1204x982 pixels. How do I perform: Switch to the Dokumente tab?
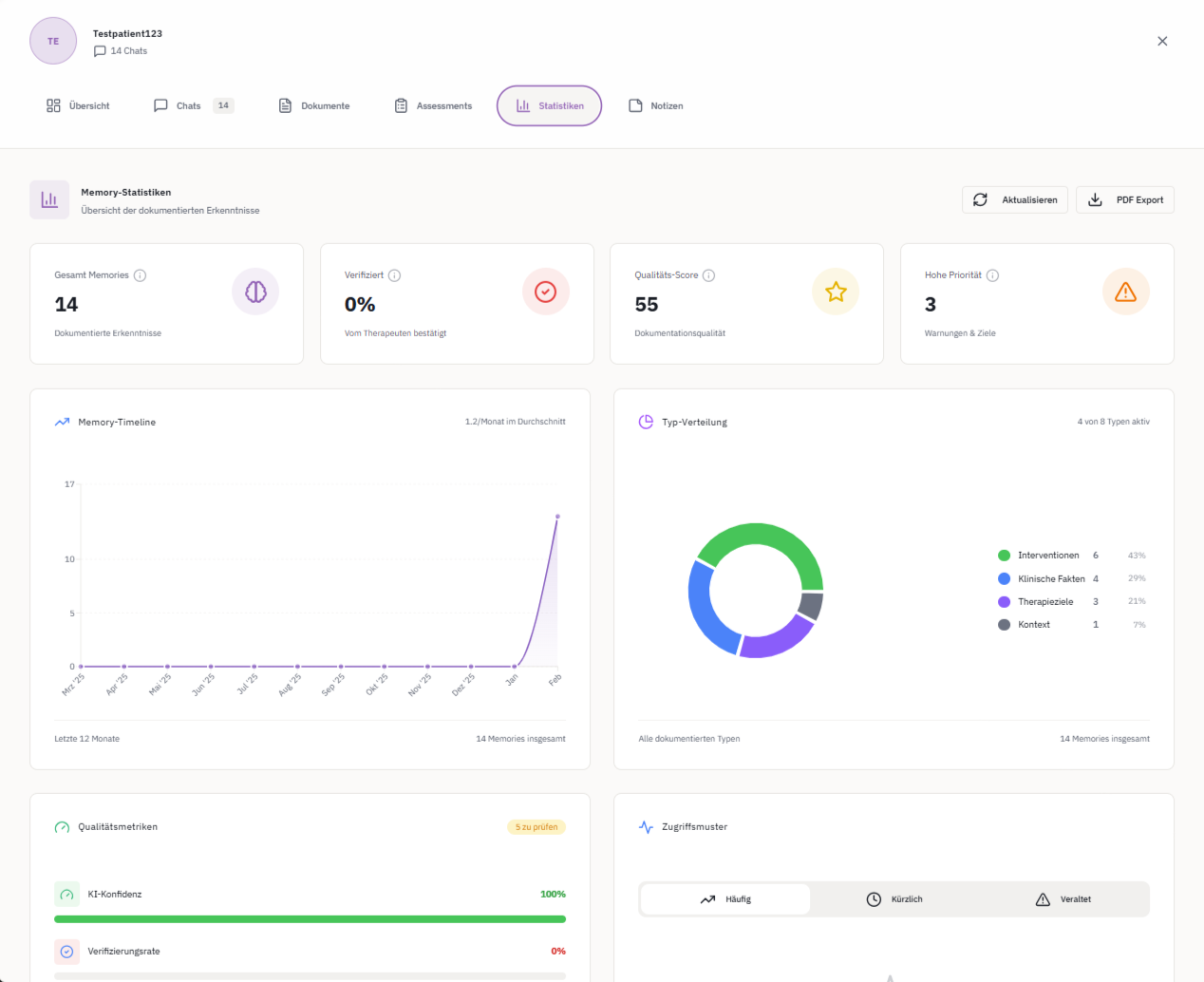coord(313,105)
